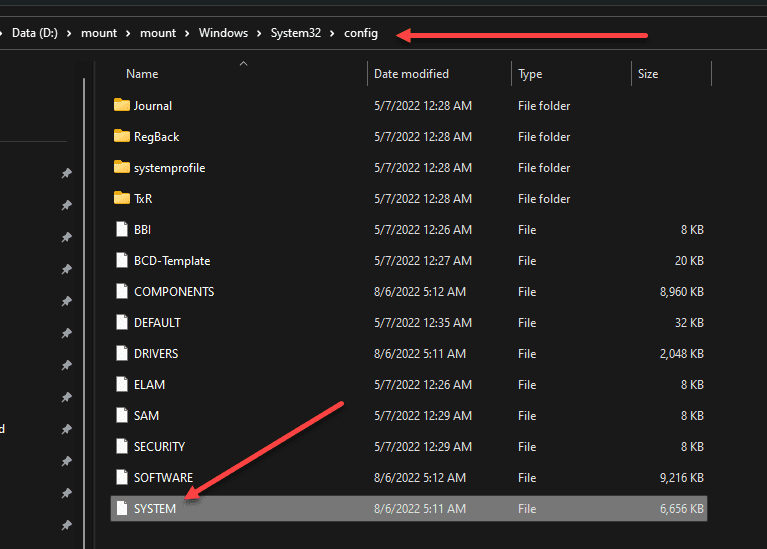Select the TxR folder icon
This screenshot has height=549, width=767.
(122, 198)
